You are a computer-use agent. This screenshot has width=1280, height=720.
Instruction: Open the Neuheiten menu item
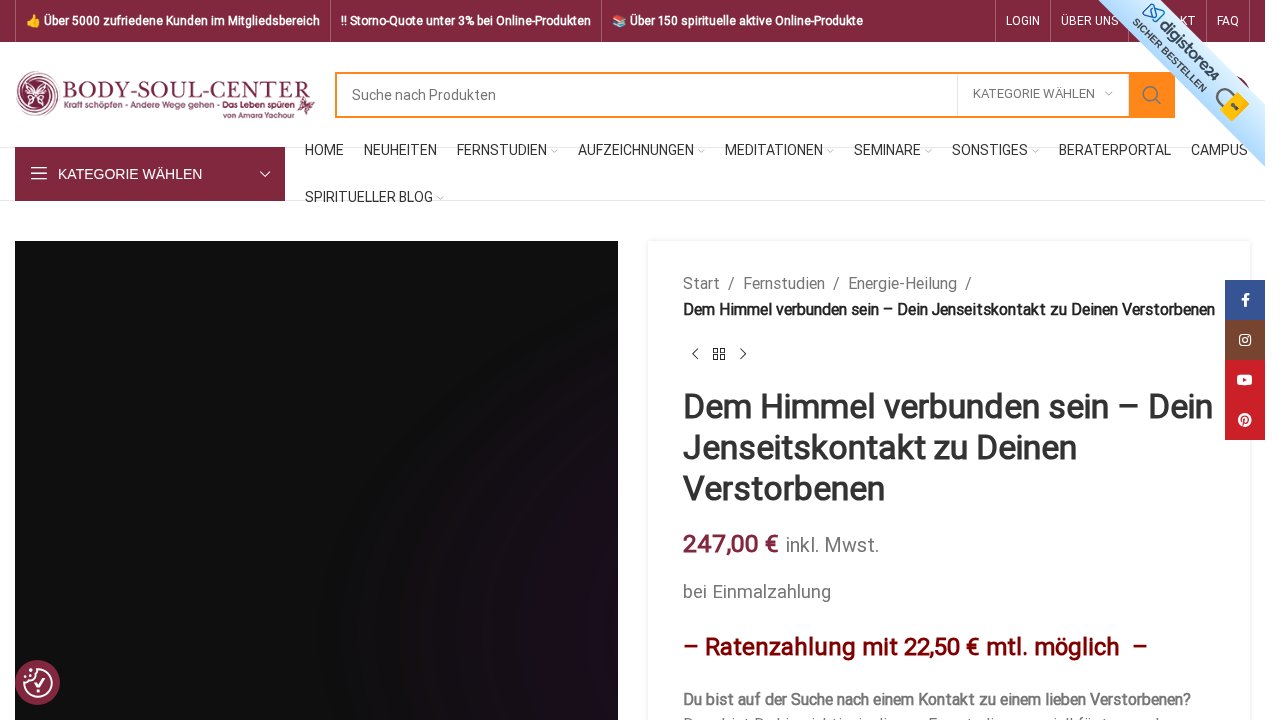click(x=400, y=150)
